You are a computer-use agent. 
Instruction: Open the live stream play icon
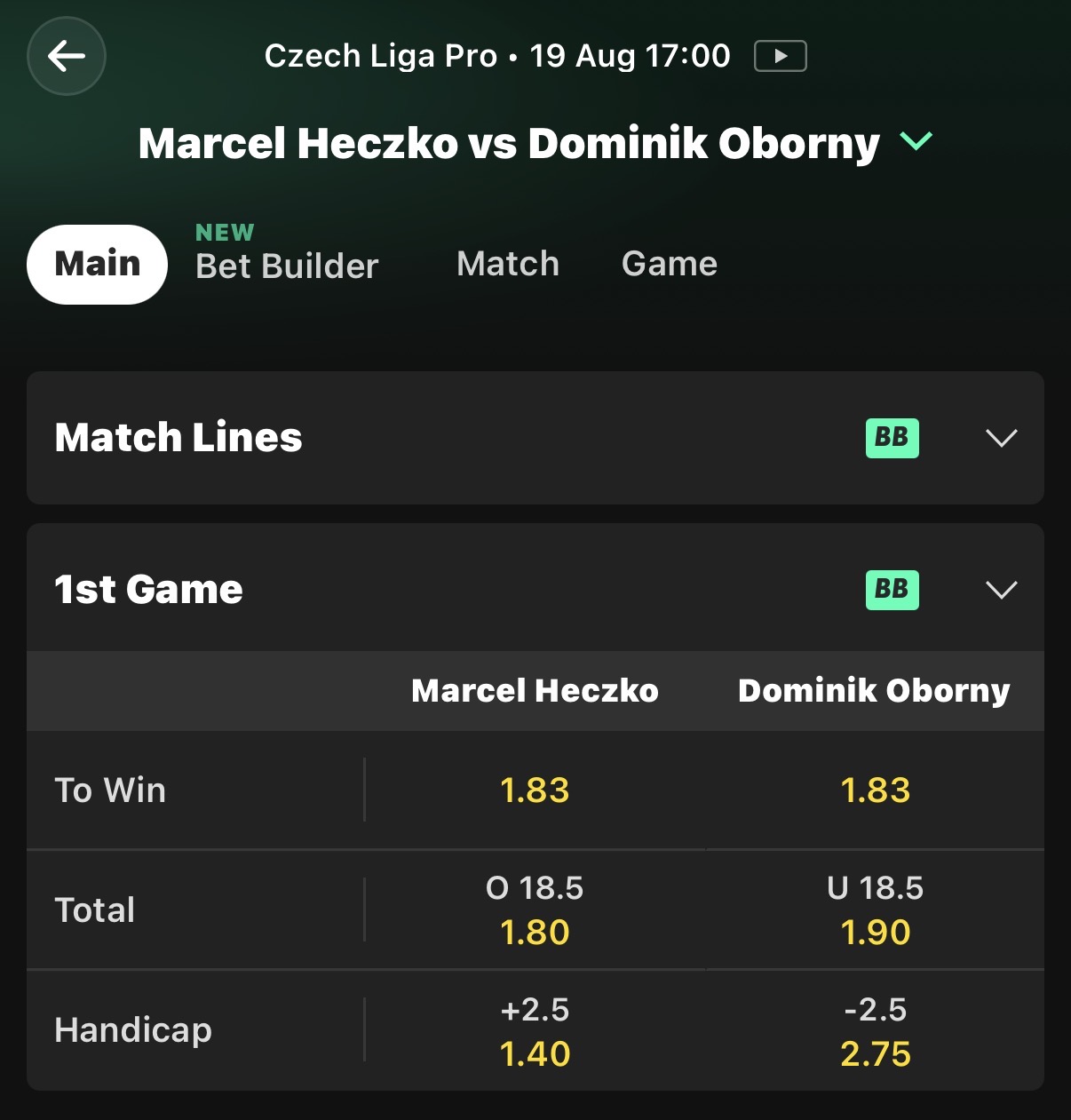pos(780,56)
